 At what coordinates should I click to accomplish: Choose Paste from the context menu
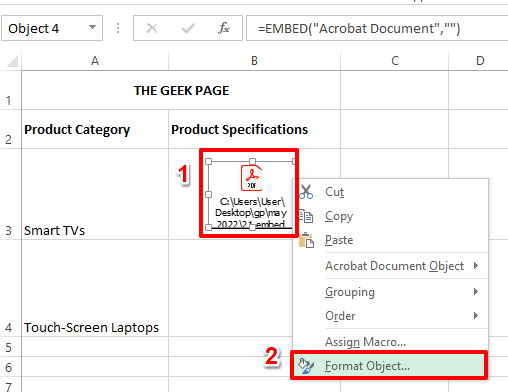tap(390, 240)
